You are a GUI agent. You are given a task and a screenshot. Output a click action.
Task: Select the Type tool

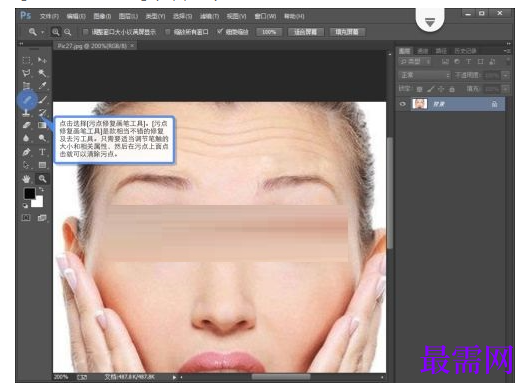[x=42, y=152]
